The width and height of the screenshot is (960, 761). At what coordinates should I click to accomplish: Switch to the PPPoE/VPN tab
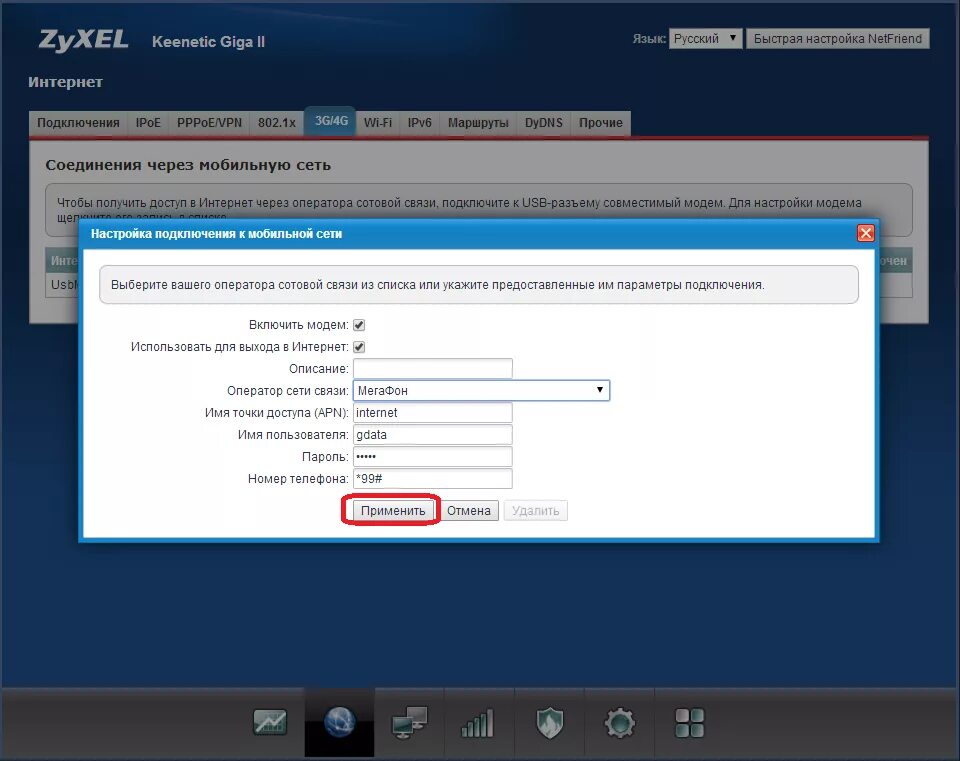click(209, 122)
